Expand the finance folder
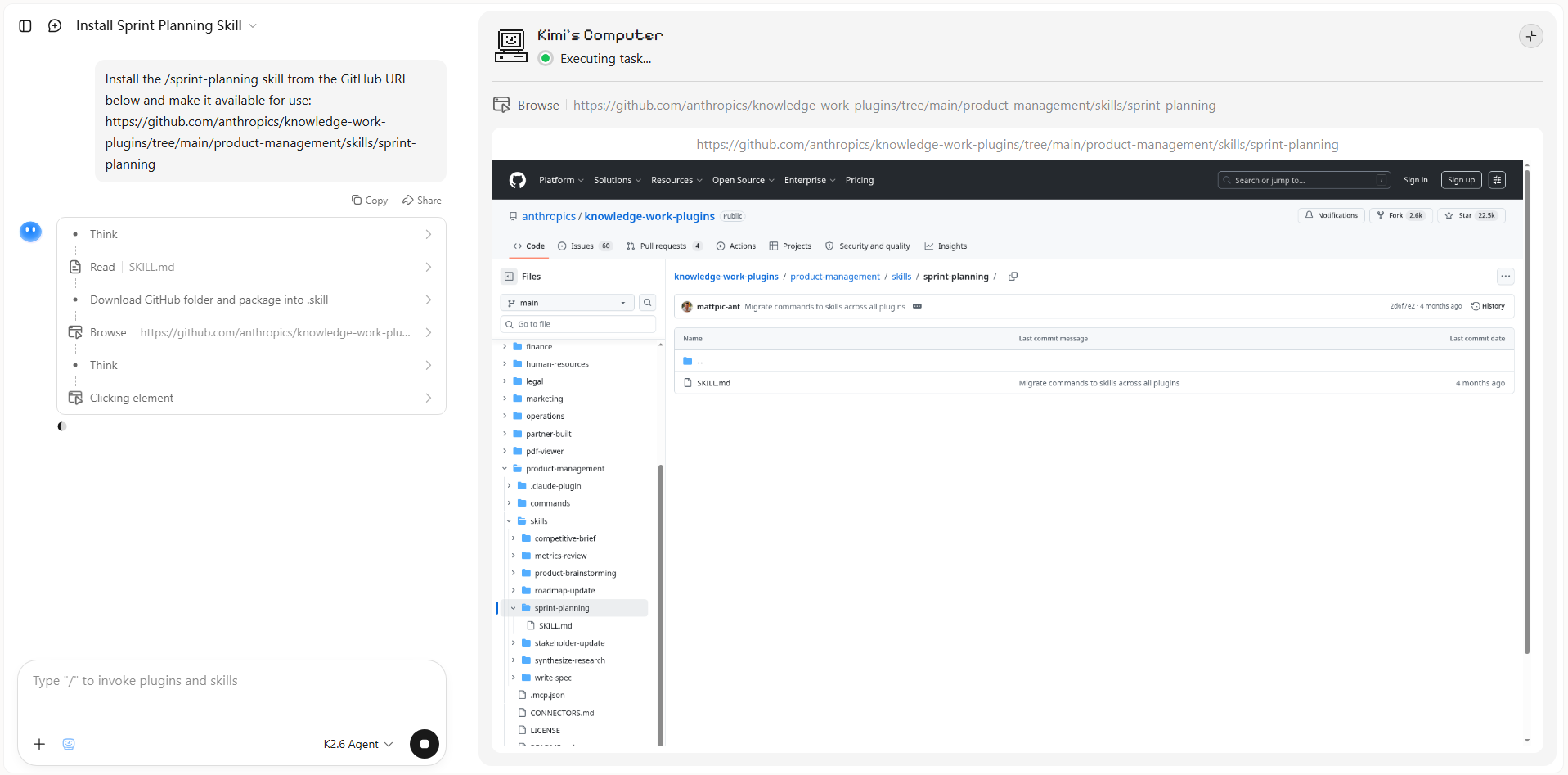Image resolution: width=1568 pixels, height=775 pixels. click(505, 347)
